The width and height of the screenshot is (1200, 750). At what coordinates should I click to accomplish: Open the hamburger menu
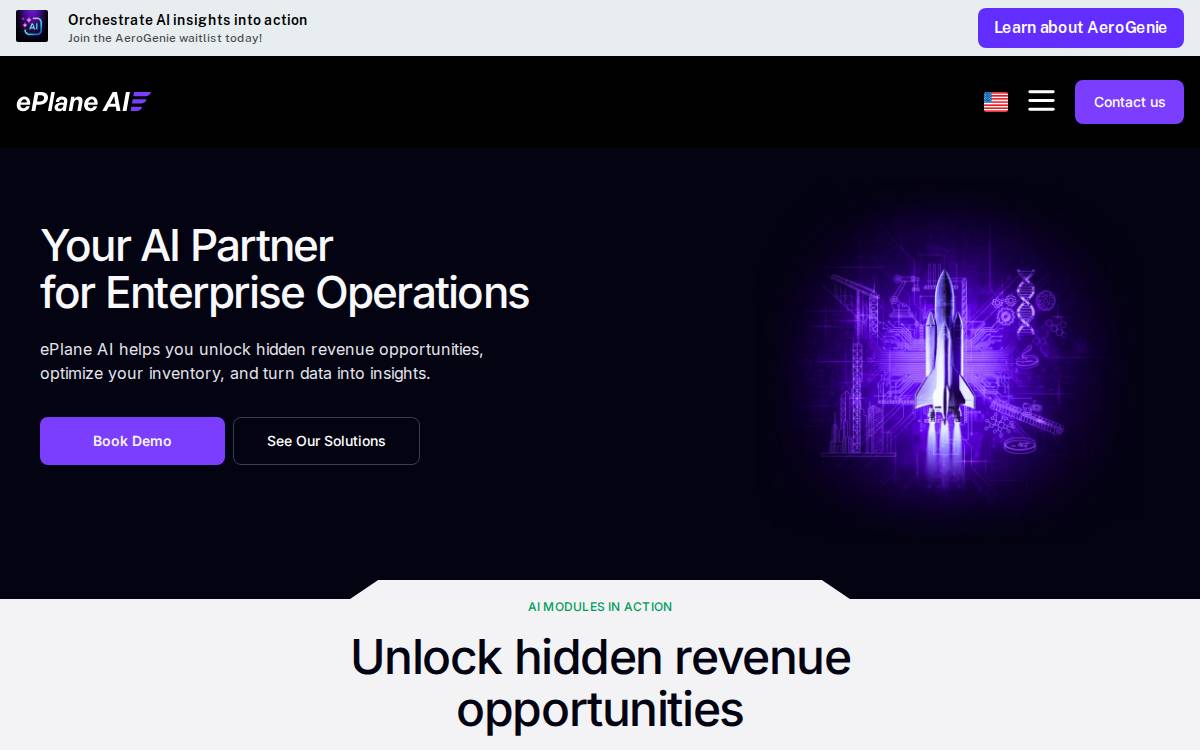[1041, 101]
